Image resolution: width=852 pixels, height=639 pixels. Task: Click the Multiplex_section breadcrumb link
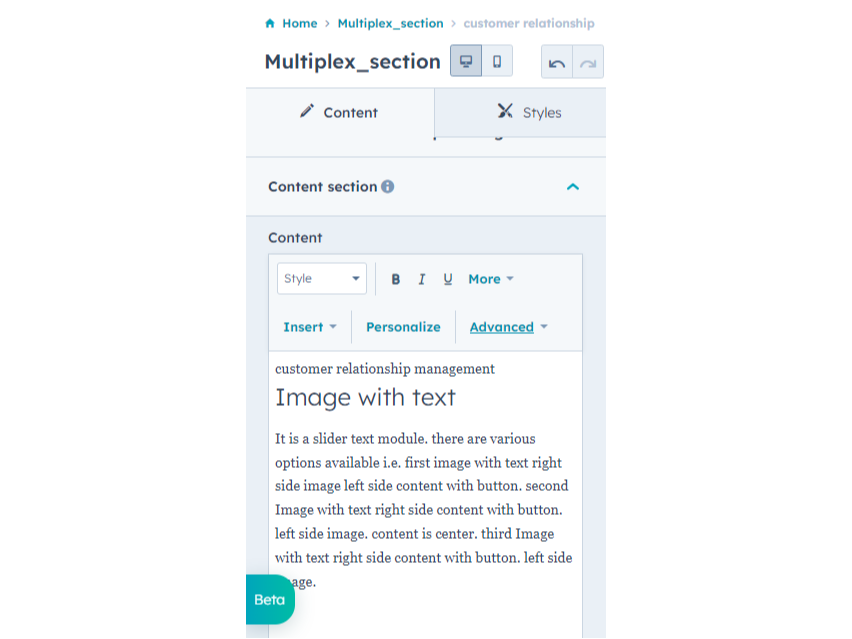tap(390, 23)
